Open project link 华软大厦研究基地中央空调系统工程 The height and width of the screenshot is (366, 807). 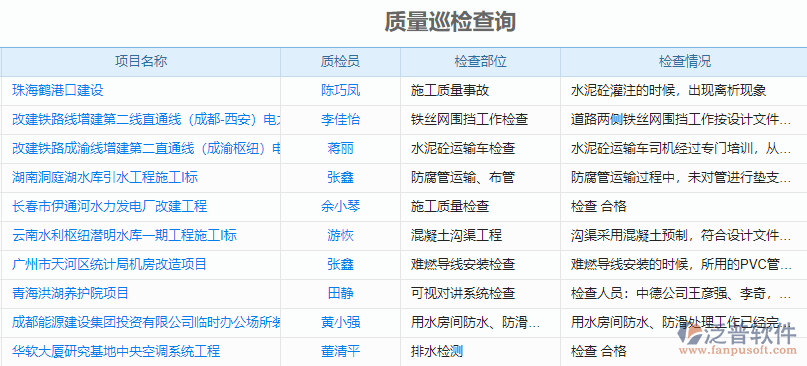(116, 352)
